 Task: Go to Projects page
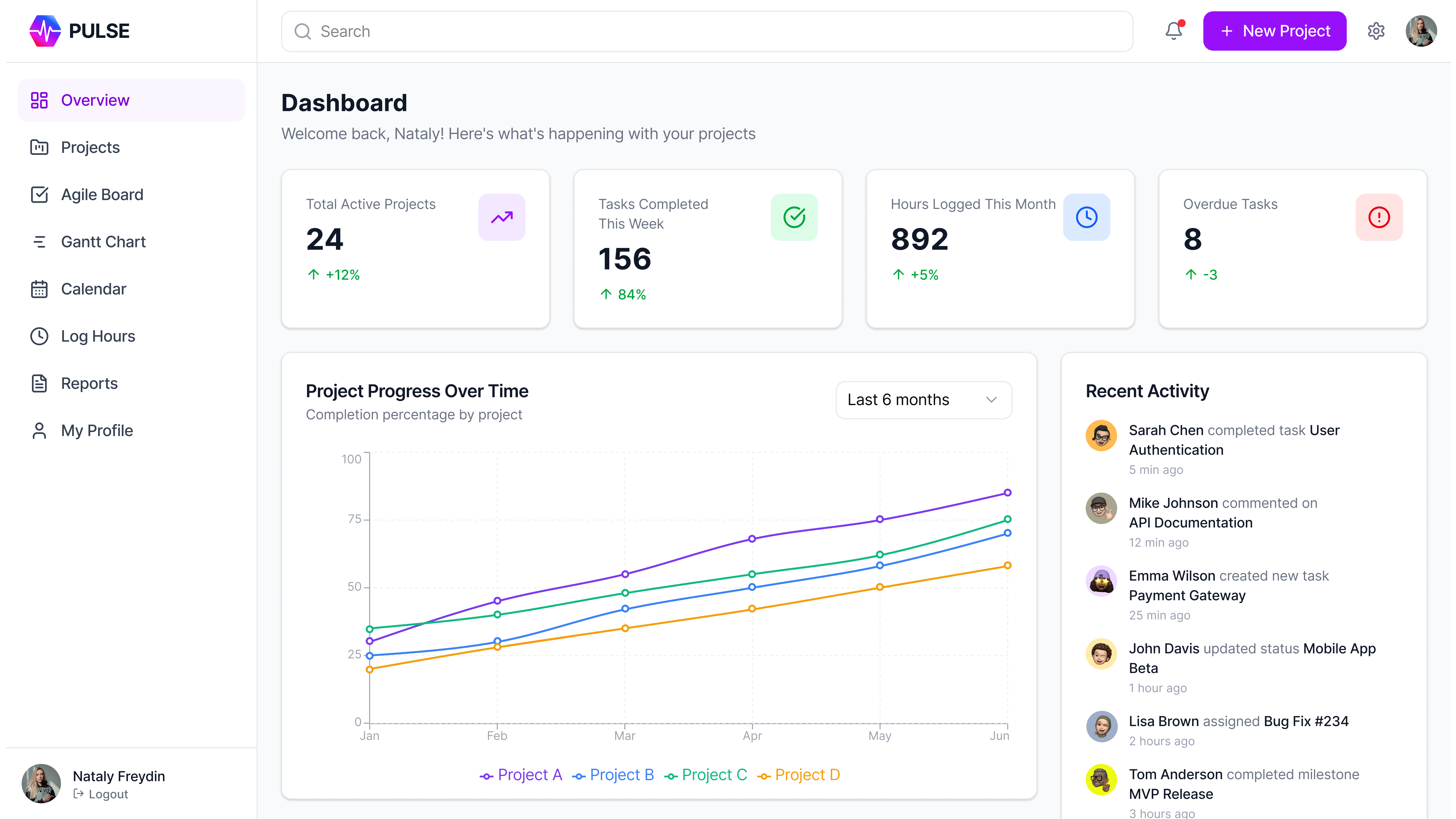tap(131, 147)
